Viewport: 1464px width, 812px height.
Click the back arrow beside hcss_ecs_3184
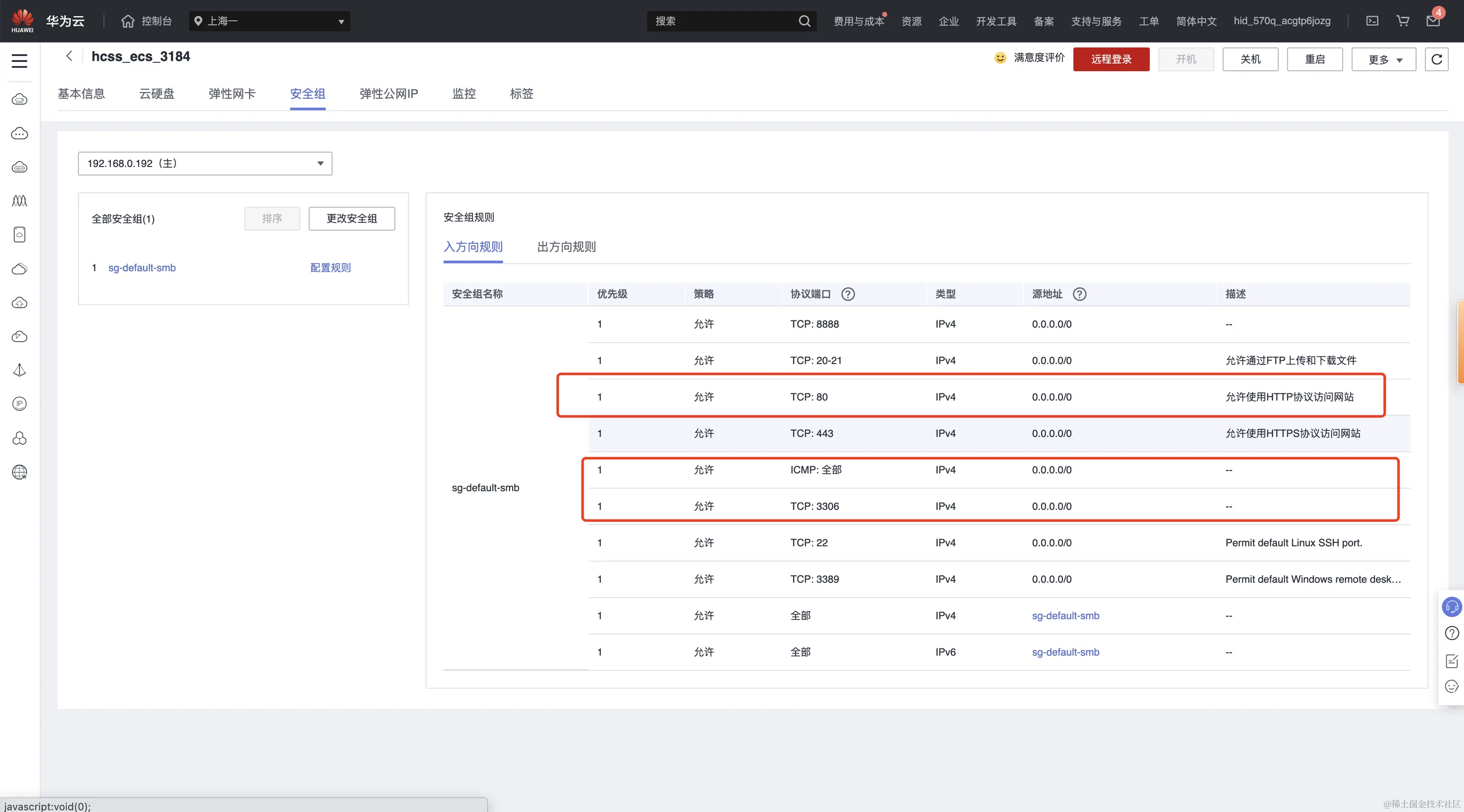[69, 56]
